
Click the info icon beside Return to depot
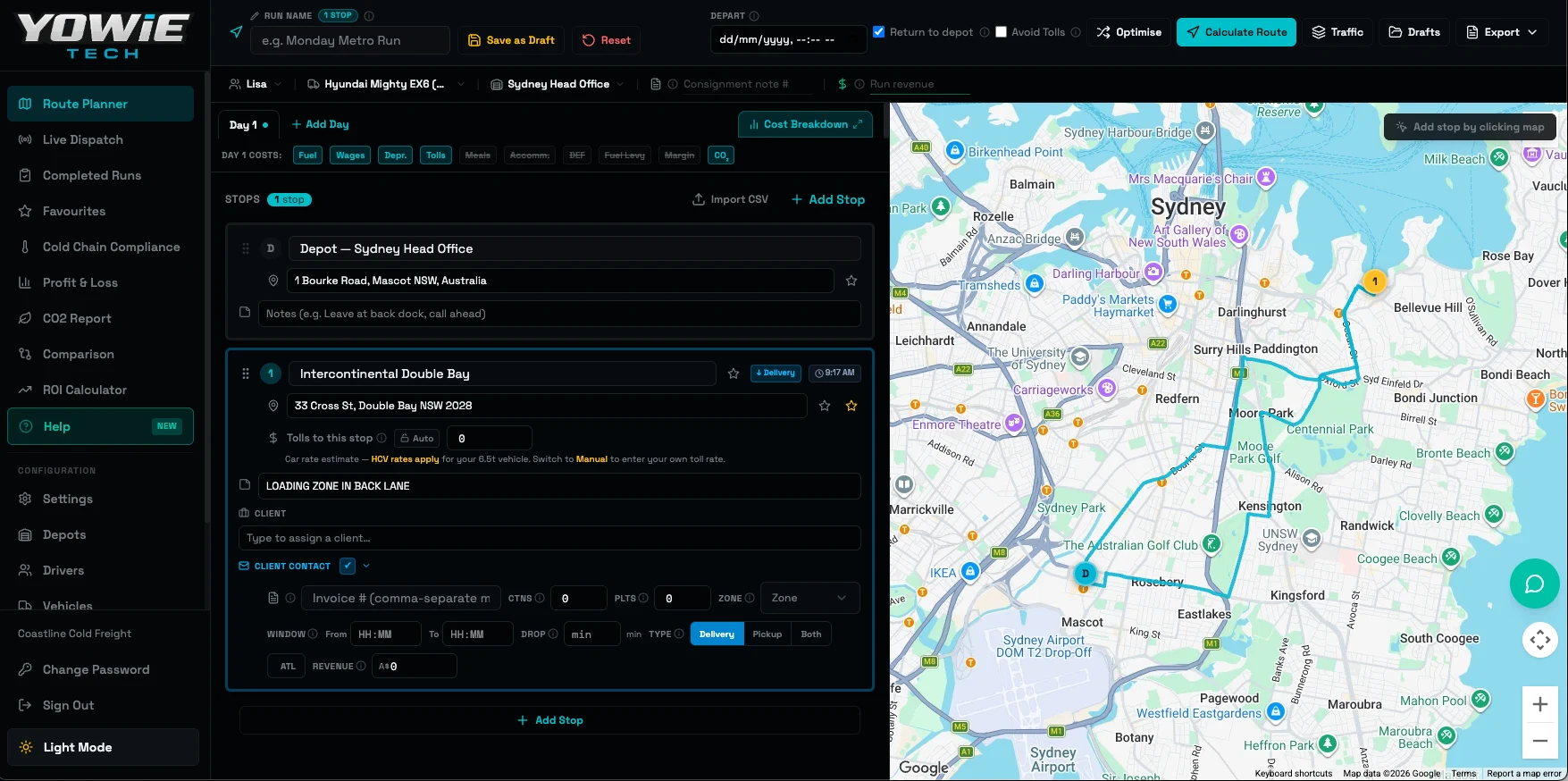pyautogui.click(x=985, y=32)
